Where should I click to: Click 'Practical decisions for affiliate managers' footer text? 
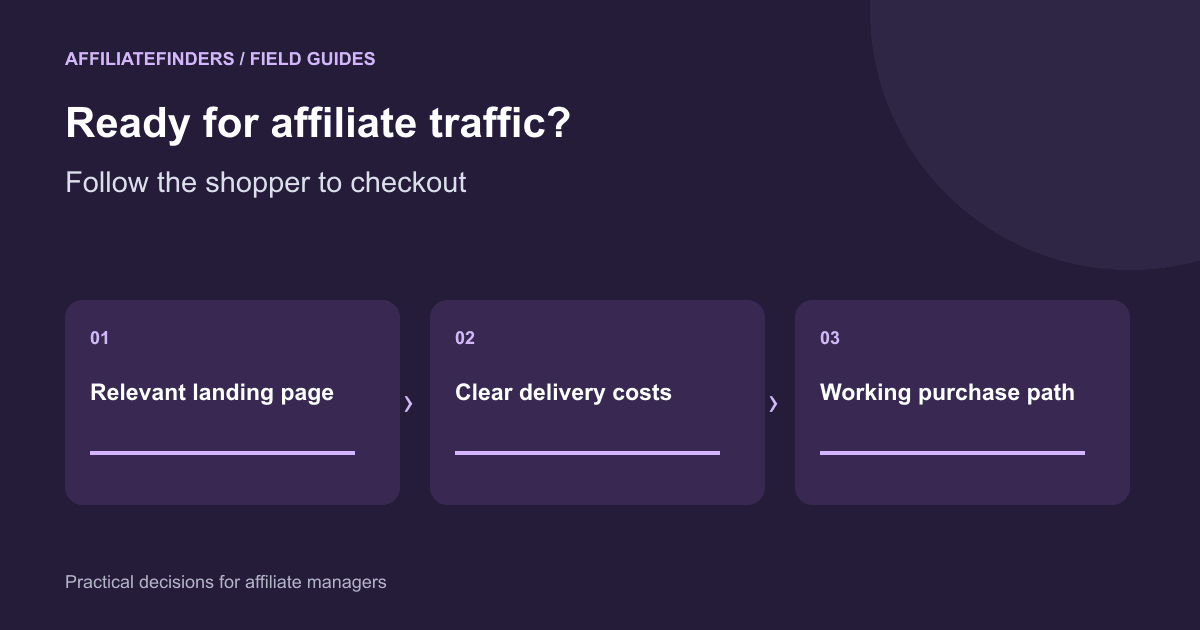pyautogui.click(x=225, y=581)
